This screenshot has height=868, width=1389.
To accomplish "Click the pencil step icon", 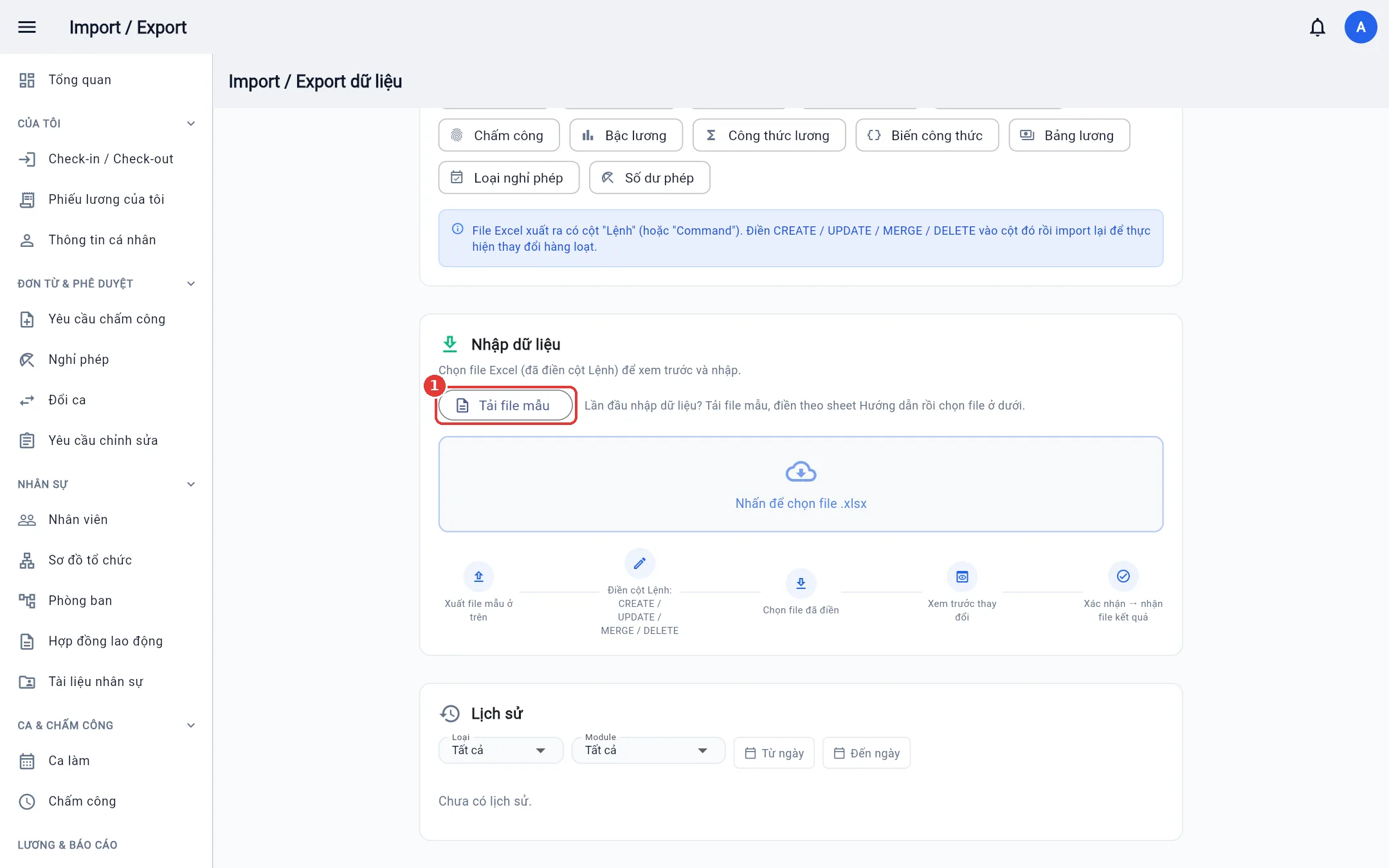I will pos(639,563).
